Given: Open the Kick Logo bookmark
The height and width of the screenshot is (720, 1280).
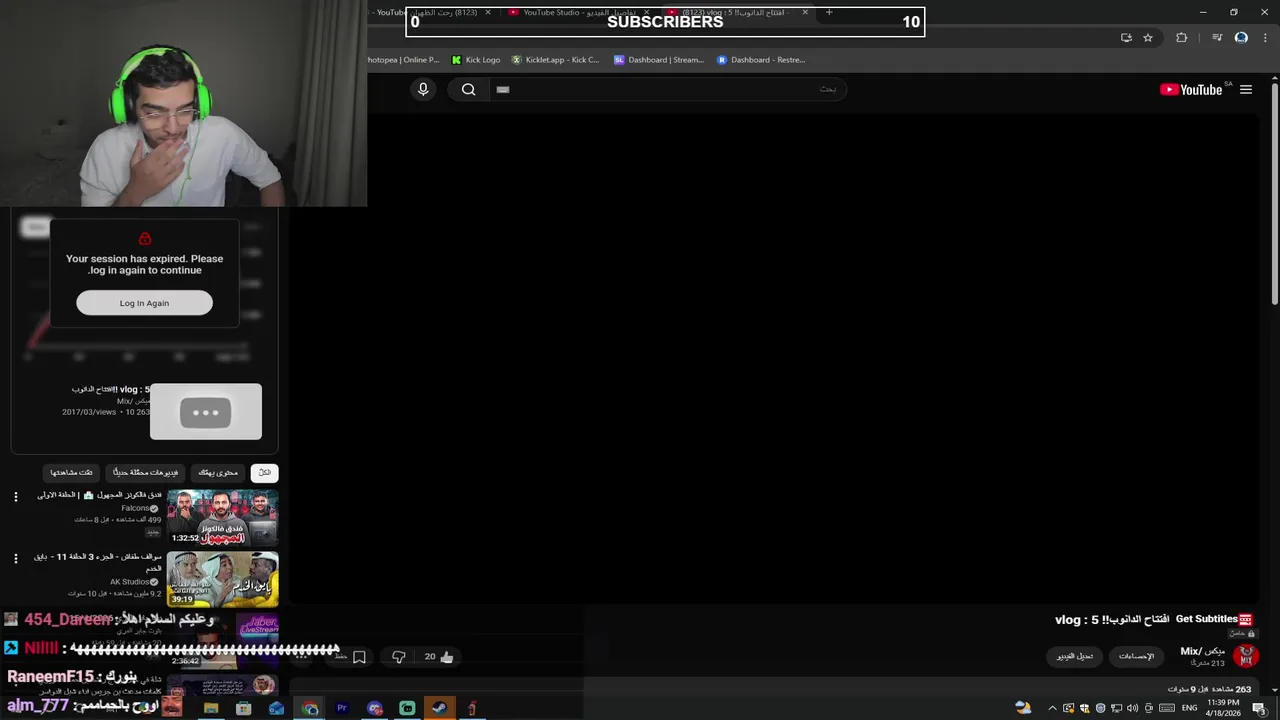Looking at the screenshot, I should tap(476, 60).
